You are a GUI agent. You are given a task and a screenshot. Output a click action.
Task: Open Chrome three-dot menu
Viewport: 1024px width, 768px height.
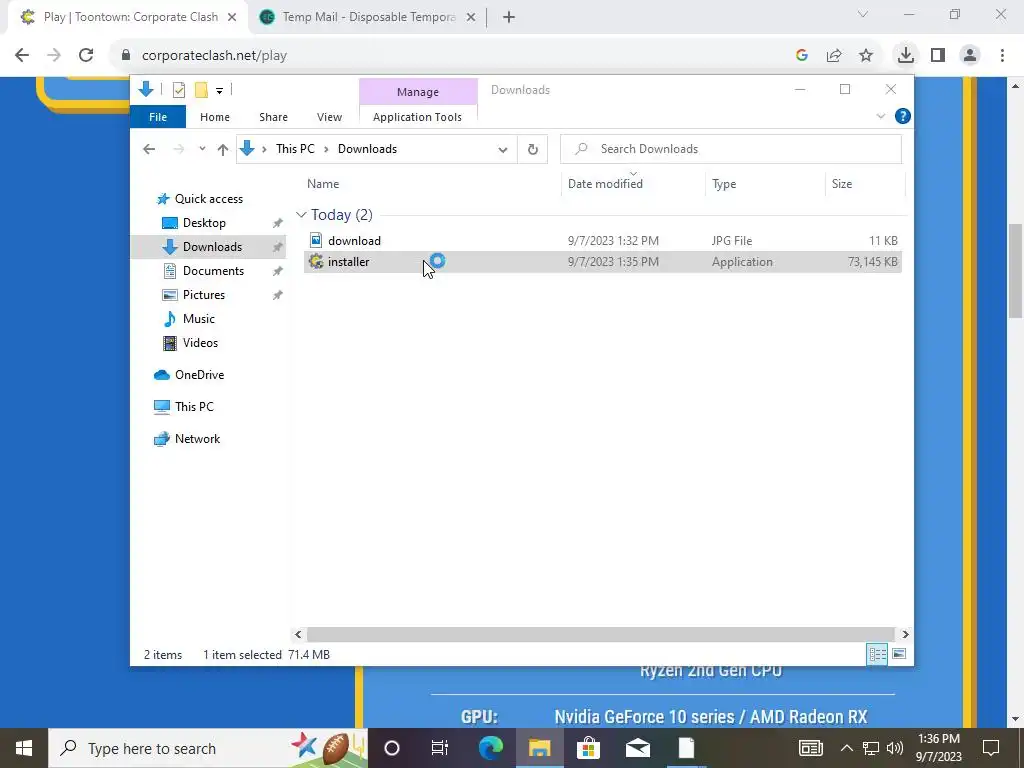tap(1002, 56)
